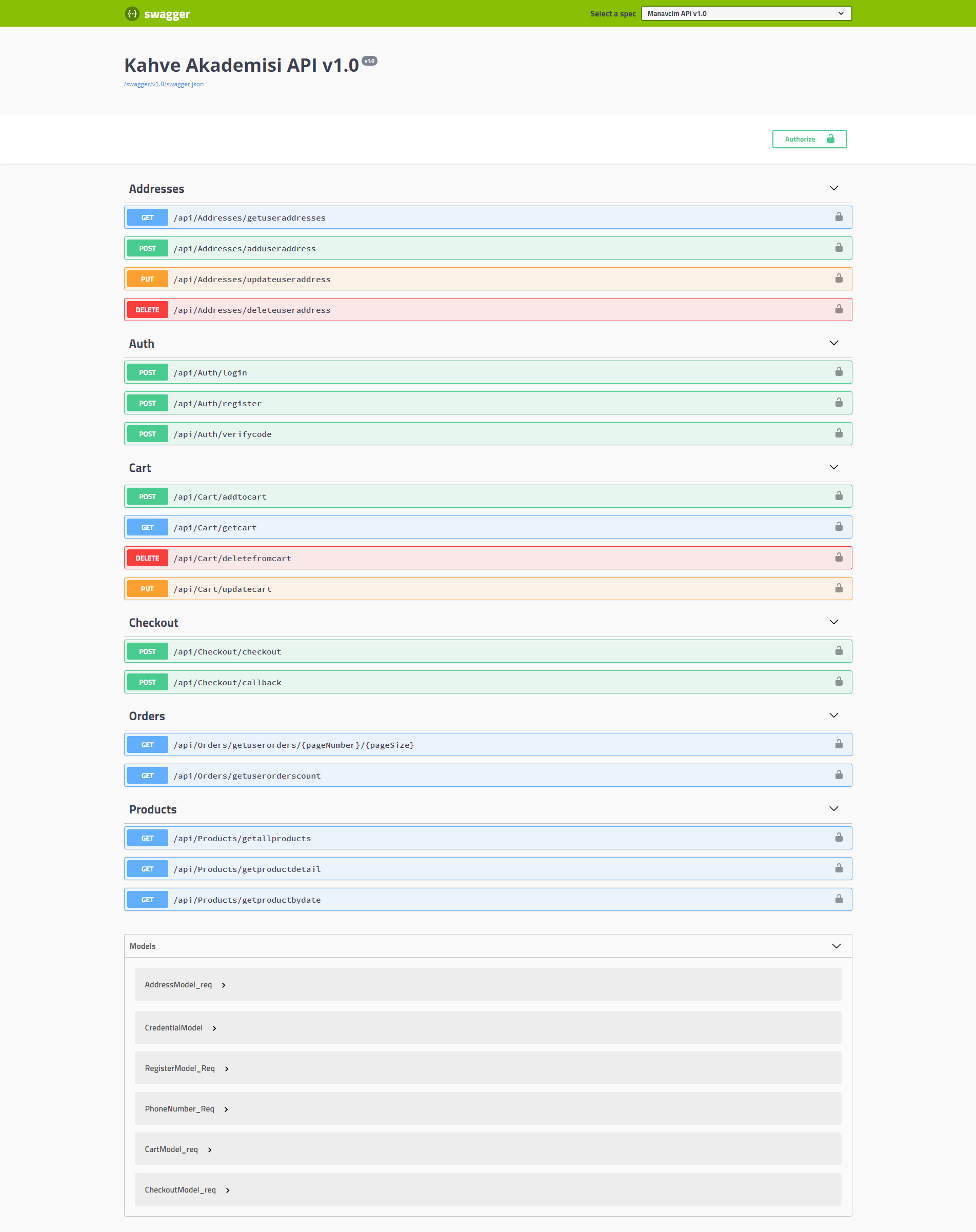976x1232 pixels.
Task: Collapse the Models section chevron
Action: point(836,946)
